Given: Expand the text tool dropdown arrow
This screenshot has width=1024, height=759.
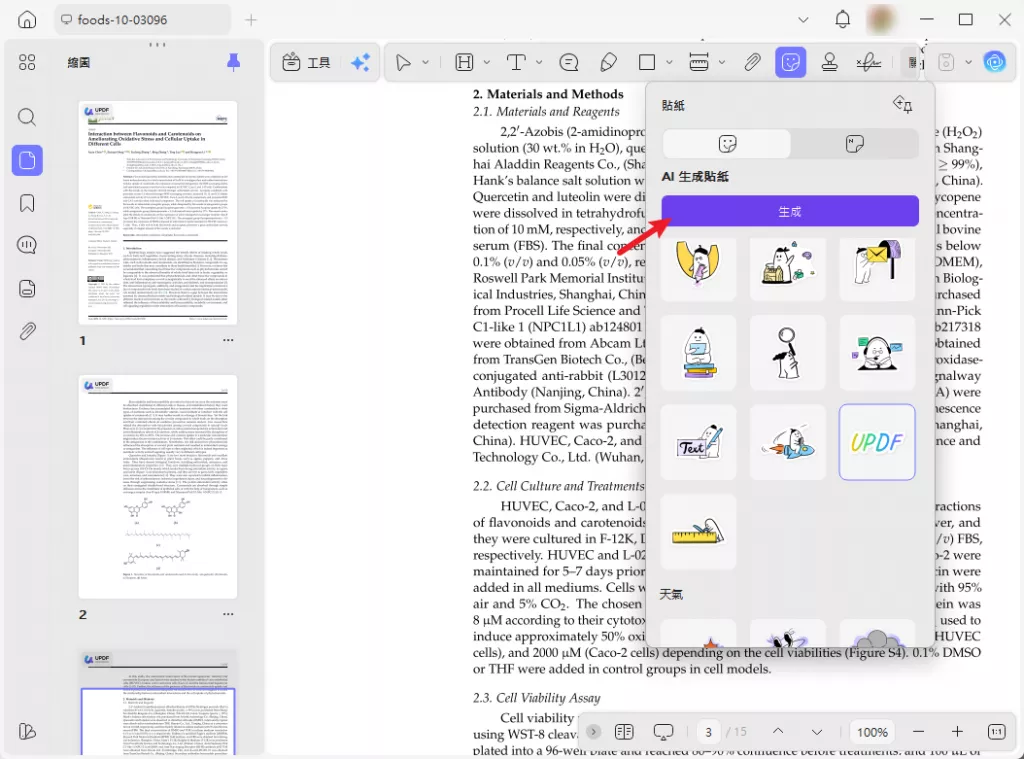Looking at the screenshot, I should 539,62.
